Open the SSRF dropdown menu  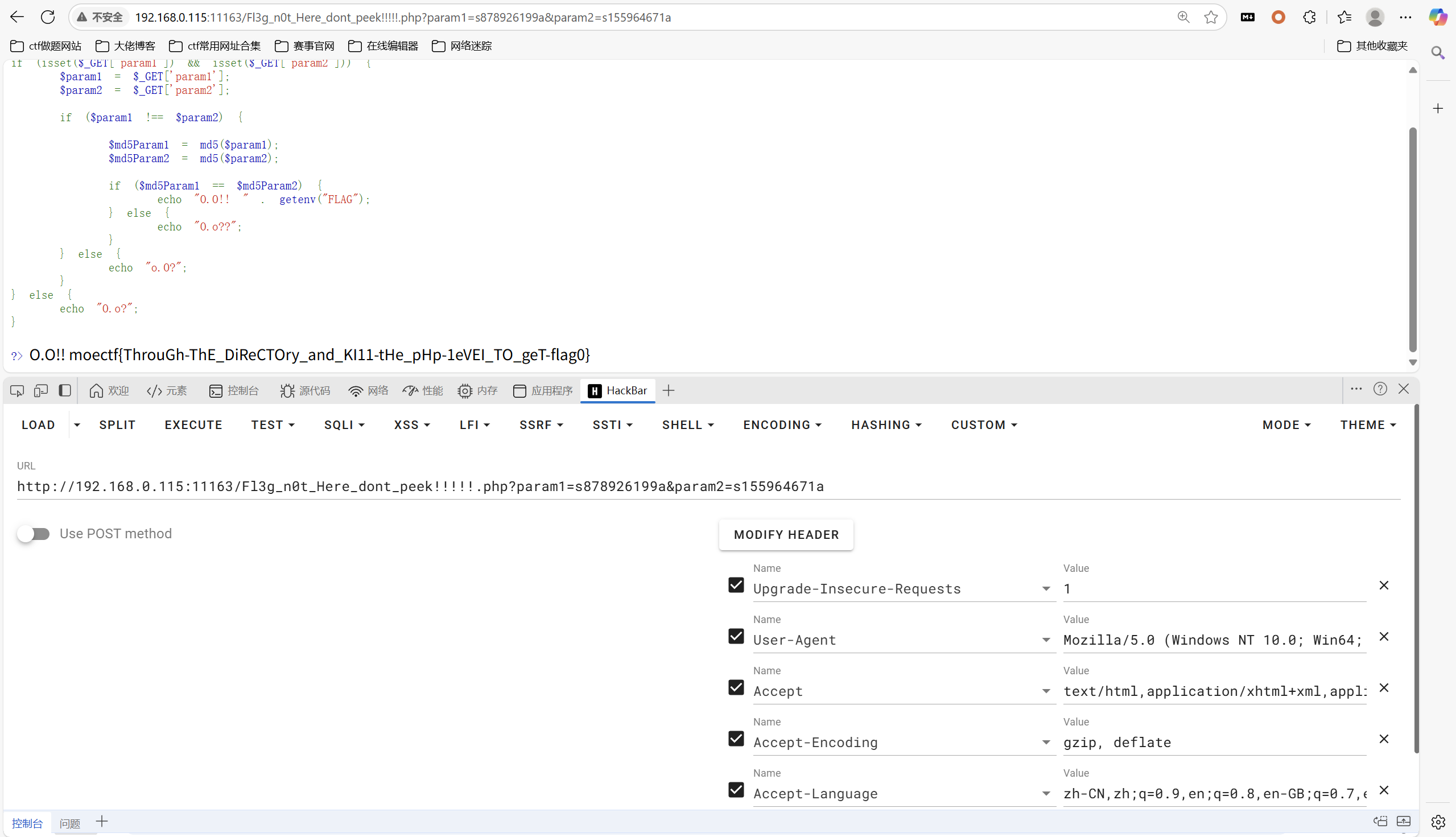click(x=542, y=425)
